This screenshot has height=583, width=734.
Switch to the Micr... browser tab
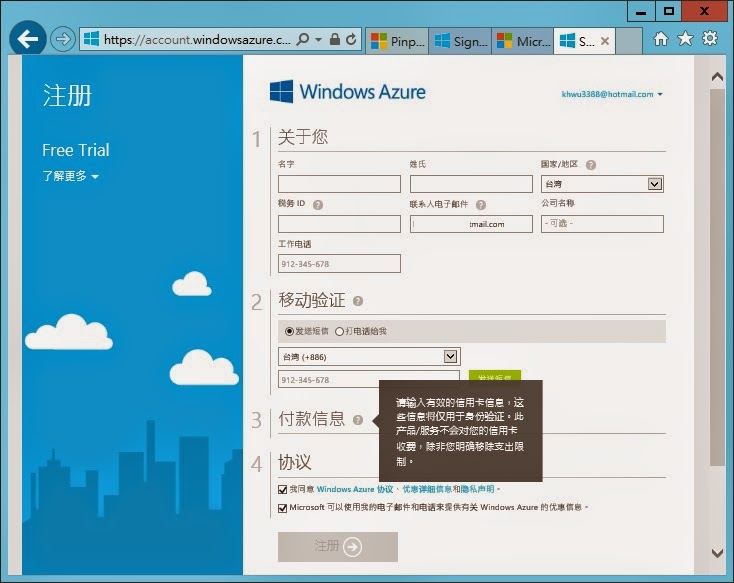coord(523,41)
